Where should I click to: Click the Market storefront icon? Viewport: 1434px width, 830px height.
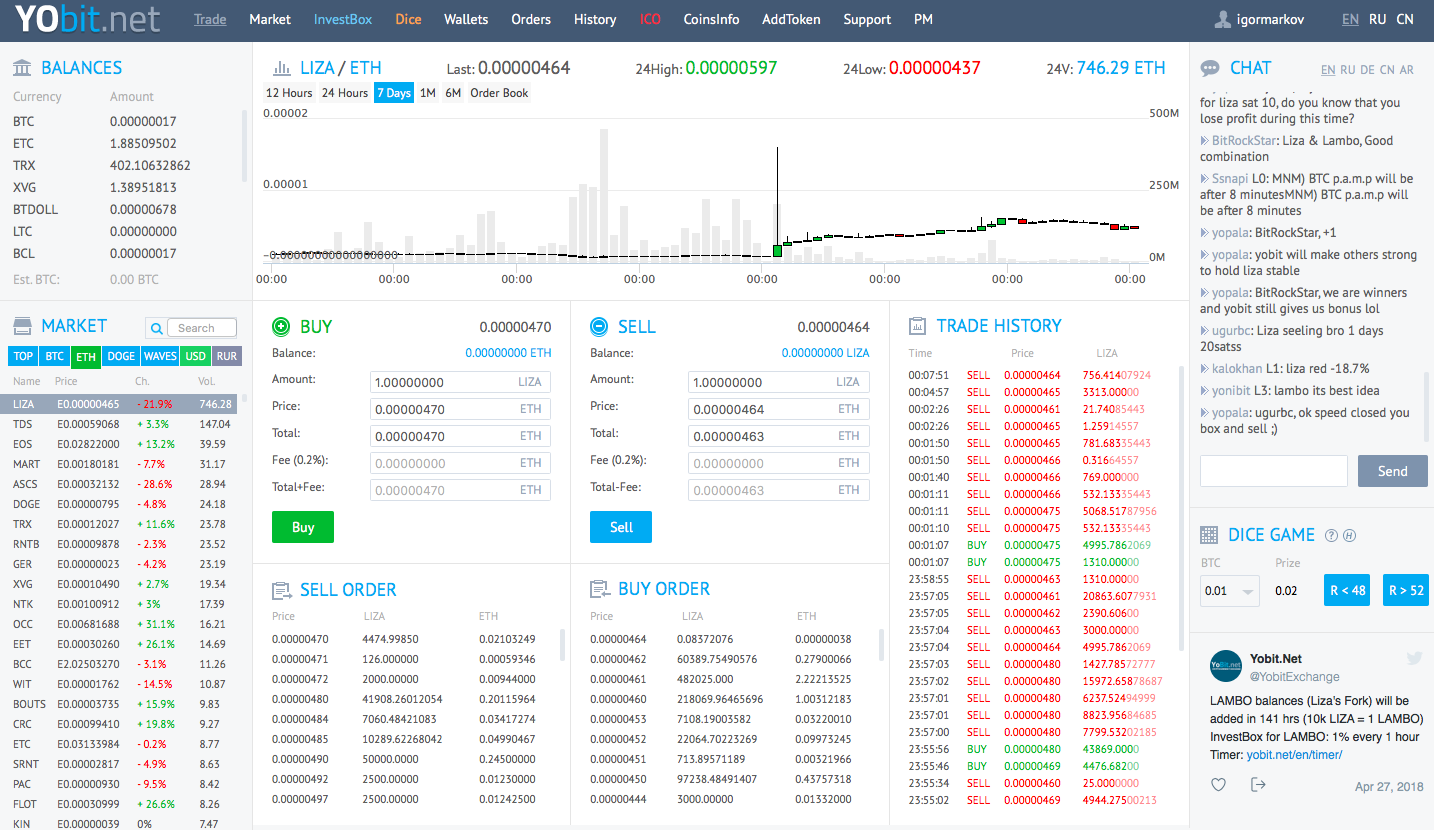(22, 326)
